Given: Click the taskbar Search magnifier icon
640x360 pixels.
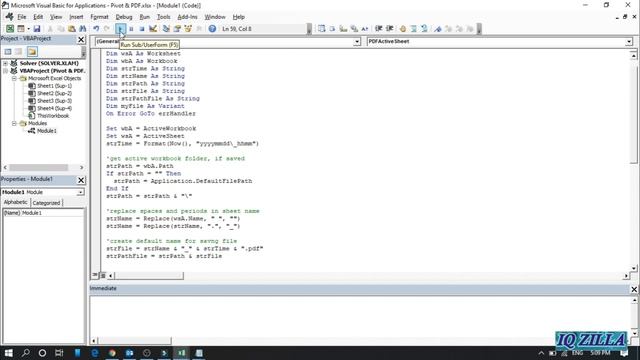Looking at the screenshot, I should [x=25, y=353].
